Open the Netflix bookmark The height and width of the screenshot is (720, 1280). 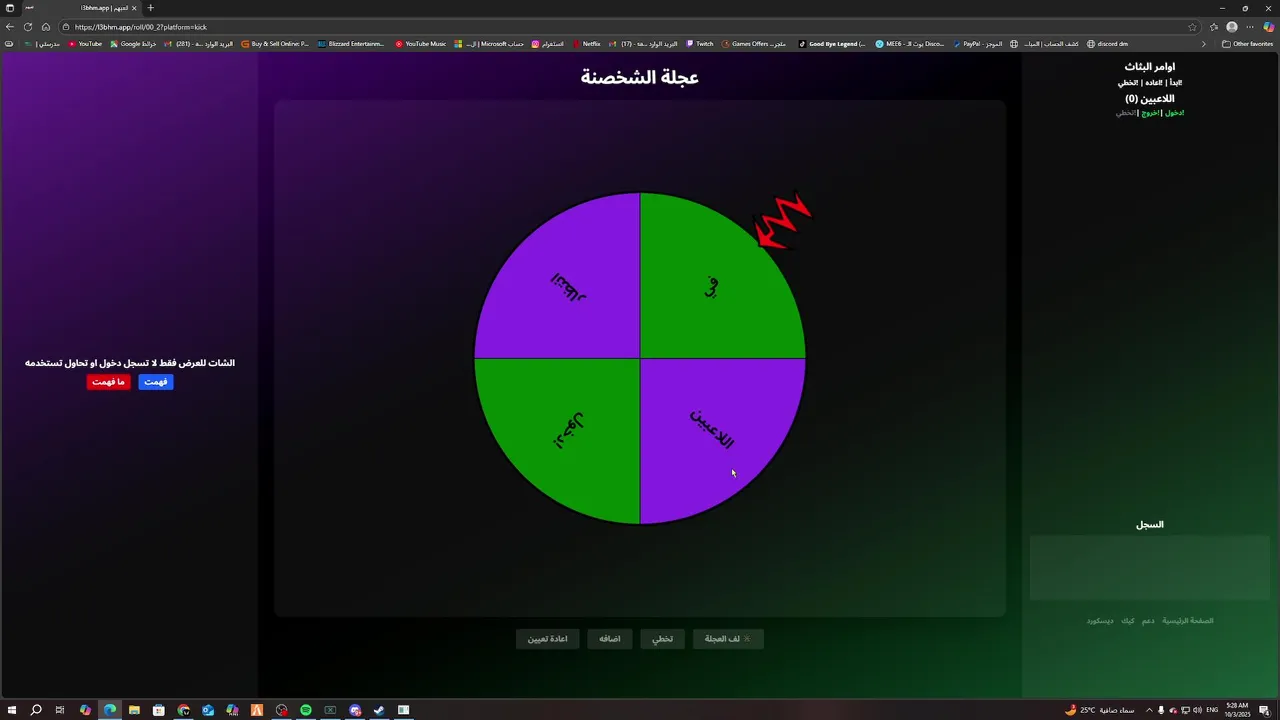point(586,44)
